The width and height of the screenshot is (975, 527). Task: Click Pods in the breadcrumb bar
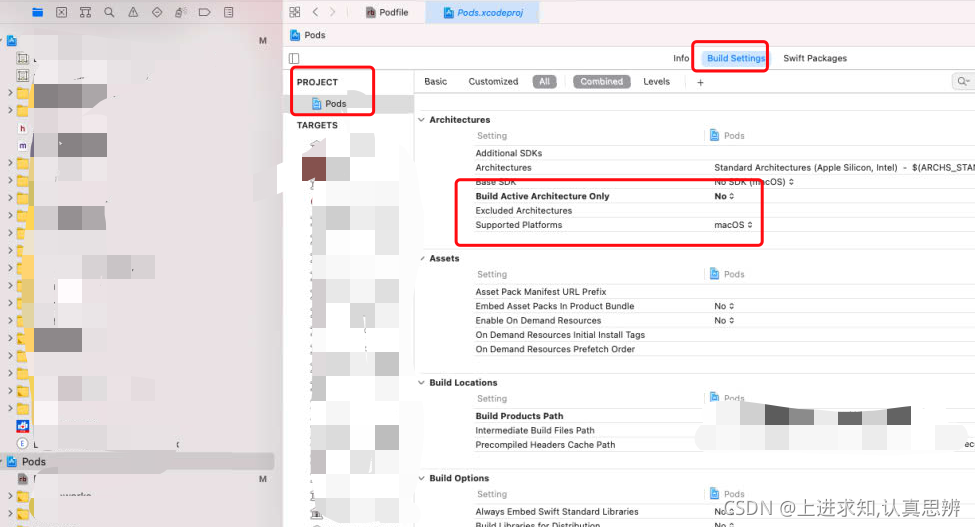coord(308,35)
